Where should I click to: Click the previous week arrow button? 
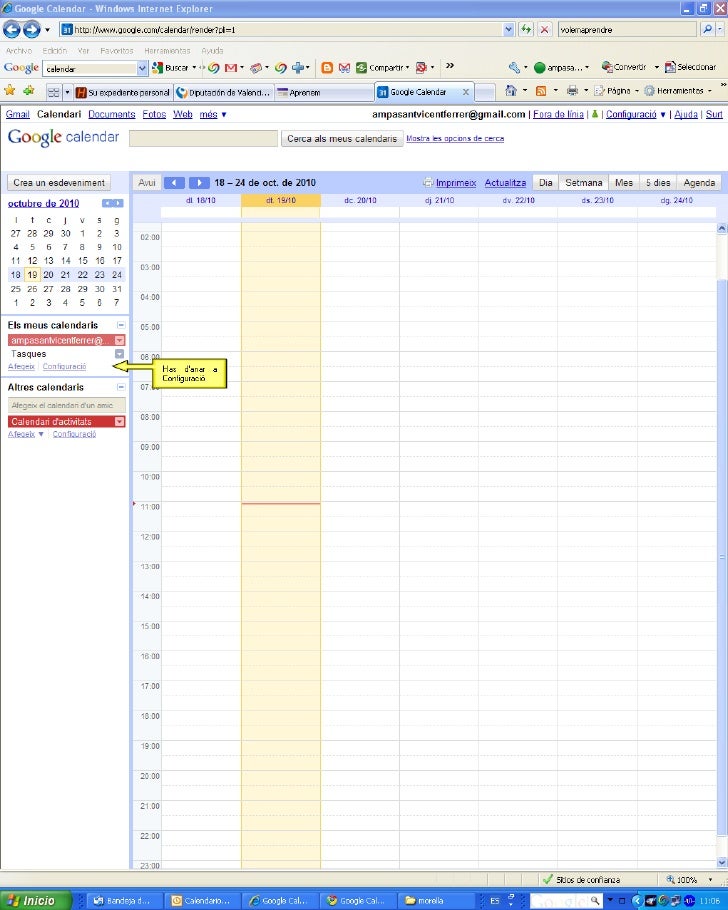tap(174, 183)
